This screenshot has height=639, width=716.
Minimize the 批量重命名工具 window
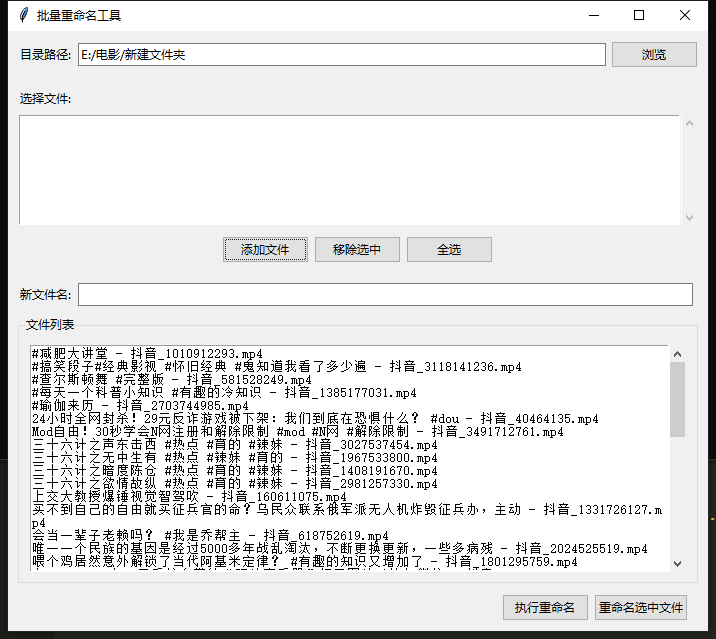click(594, 16)
